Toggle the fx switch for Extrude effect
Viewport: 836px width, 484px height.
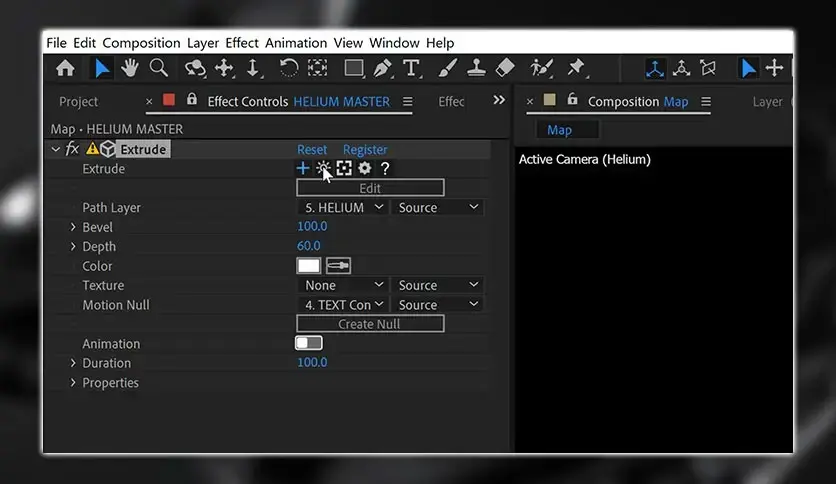[72, 149]
